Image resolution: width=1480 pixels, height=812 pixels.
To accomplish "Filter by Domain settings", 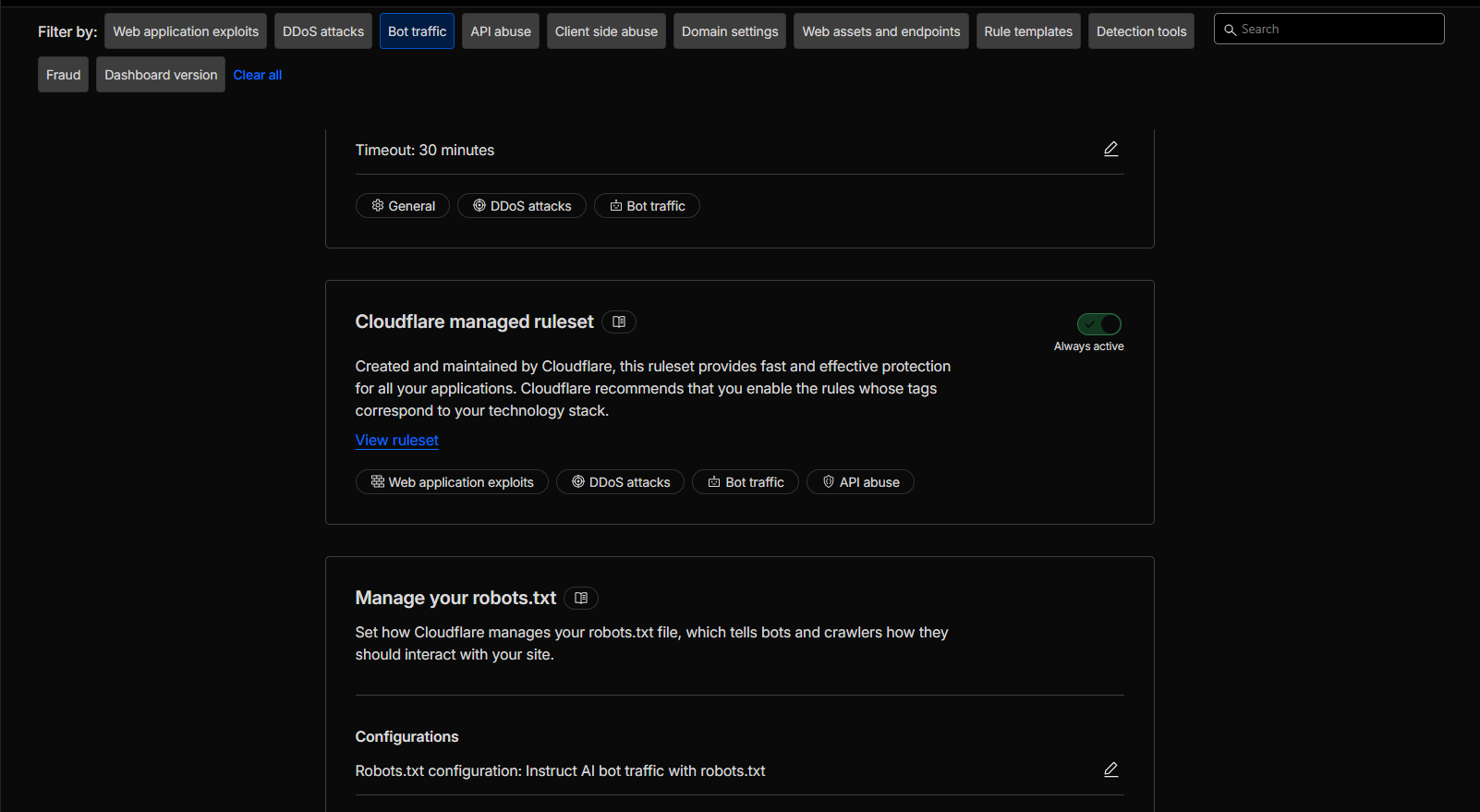I will point(730,31).
